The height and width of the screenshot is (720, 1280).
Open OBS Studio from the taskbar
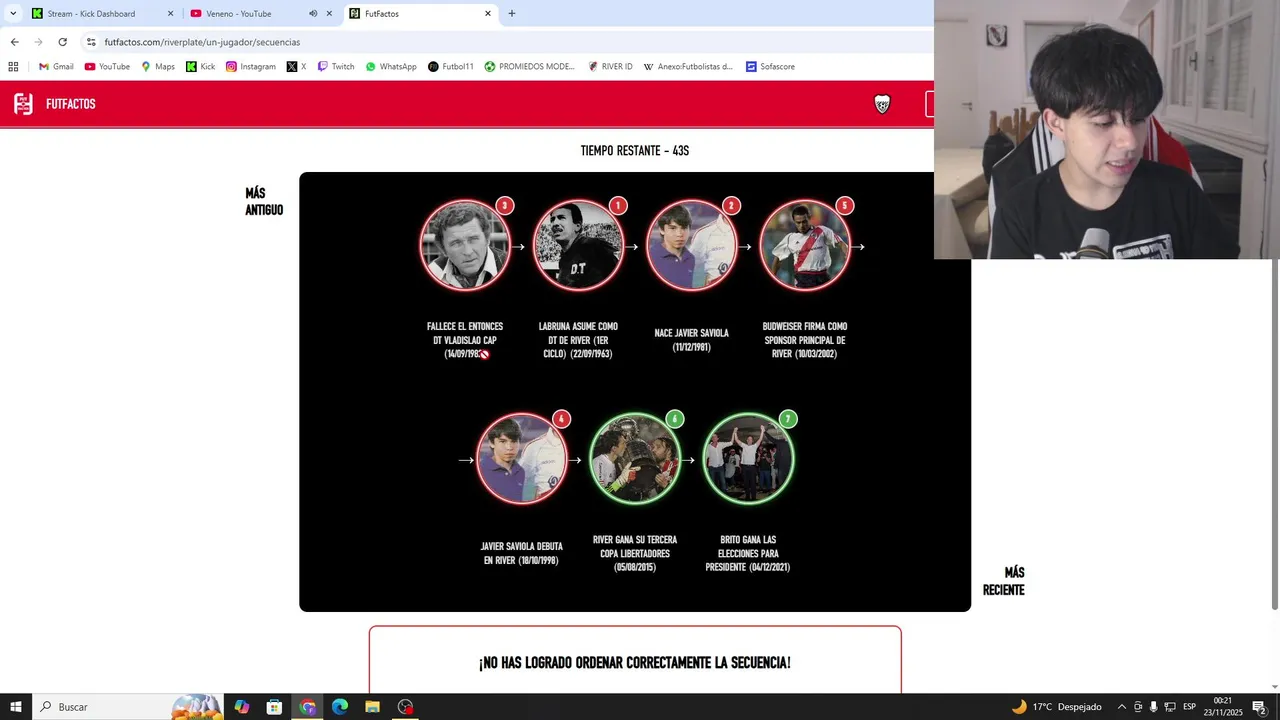tap(405, 707)
